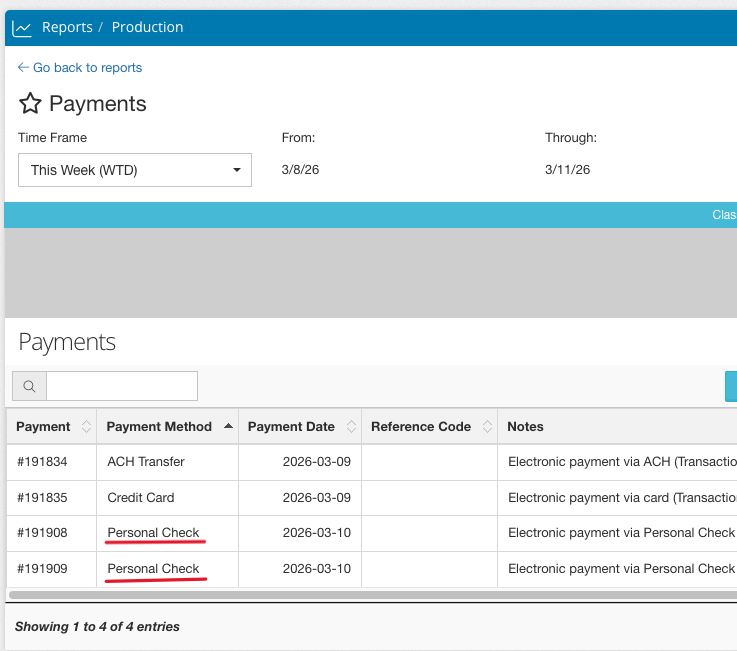
Task: Click Reports in the breadcrumb
Action: pos(67,28)
